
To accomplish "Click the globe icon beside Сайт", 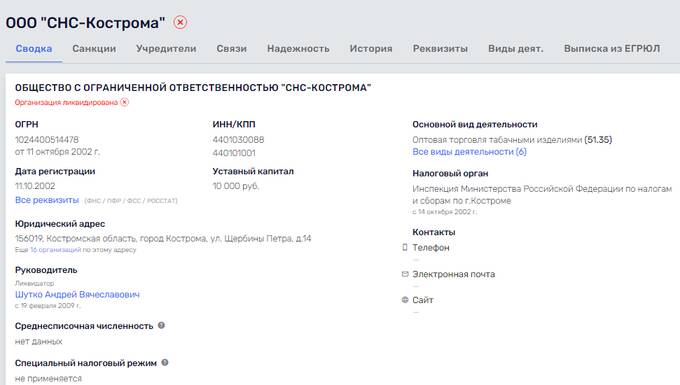I will (x=405, y=300).
